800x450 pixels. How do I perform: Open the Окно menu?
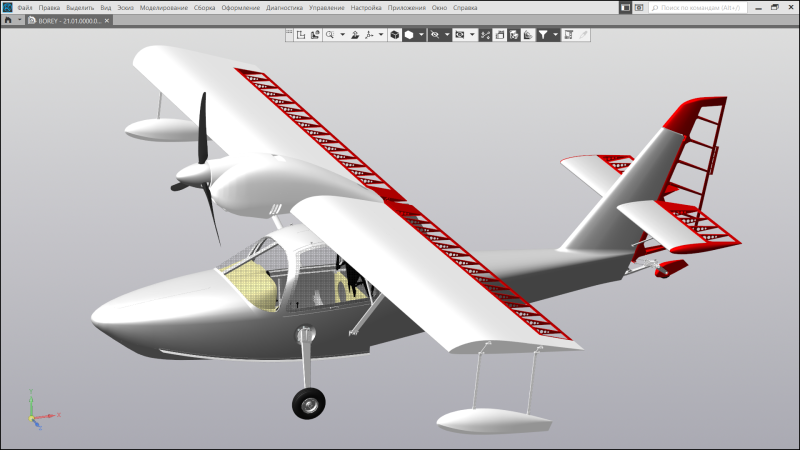tap(439, 8)
